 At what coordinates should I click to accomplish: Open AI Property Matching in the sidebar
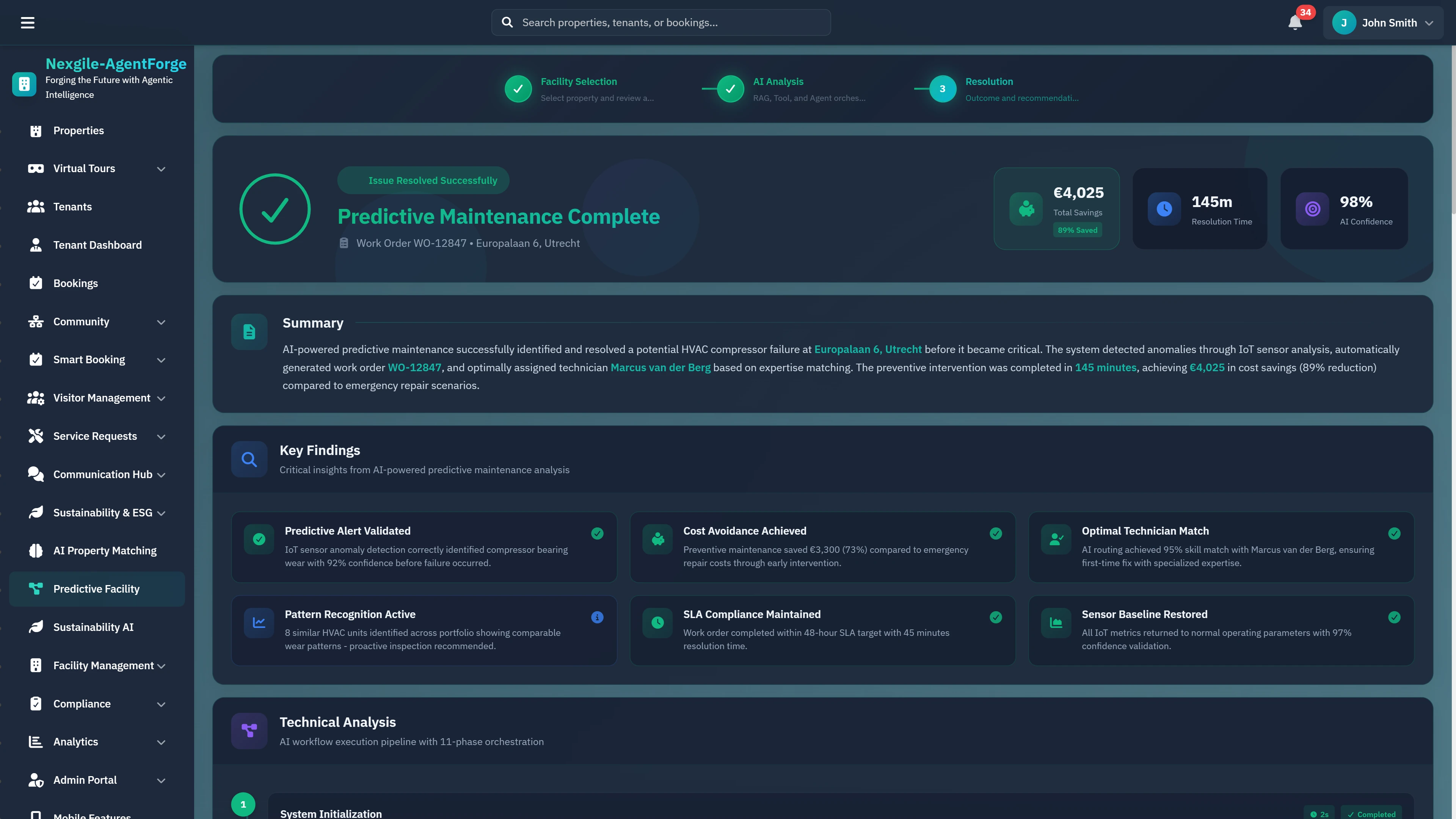click(x=36, y=550)
